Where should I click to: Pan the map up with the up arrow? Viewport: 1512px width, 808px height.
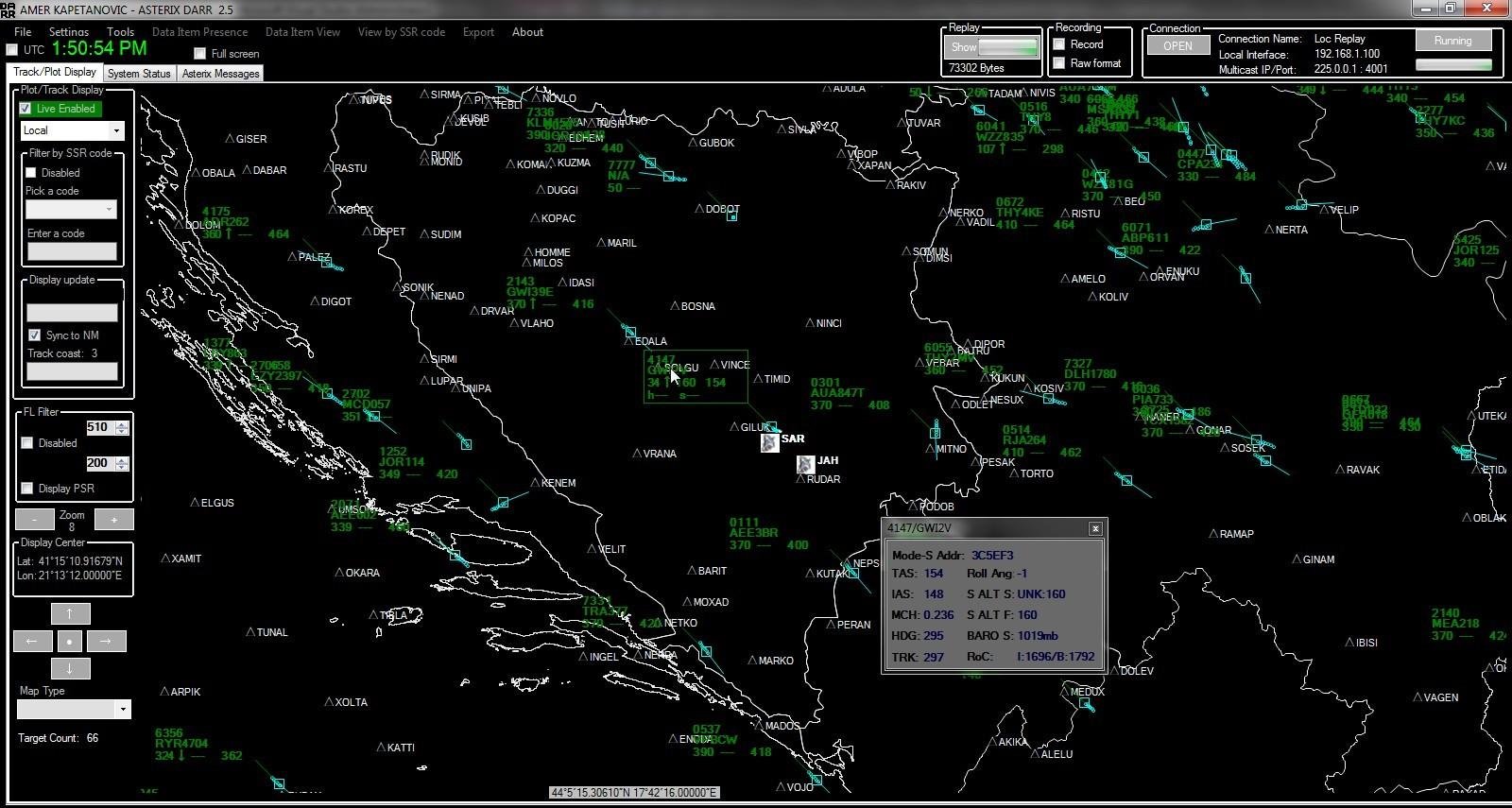[x=69, y=614]
